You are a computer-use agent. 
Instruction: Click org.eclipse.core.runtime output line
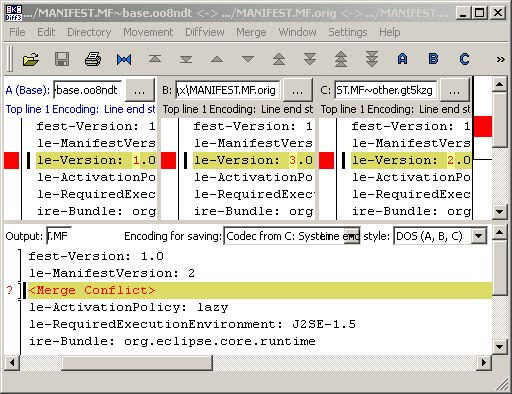(172, 341)
